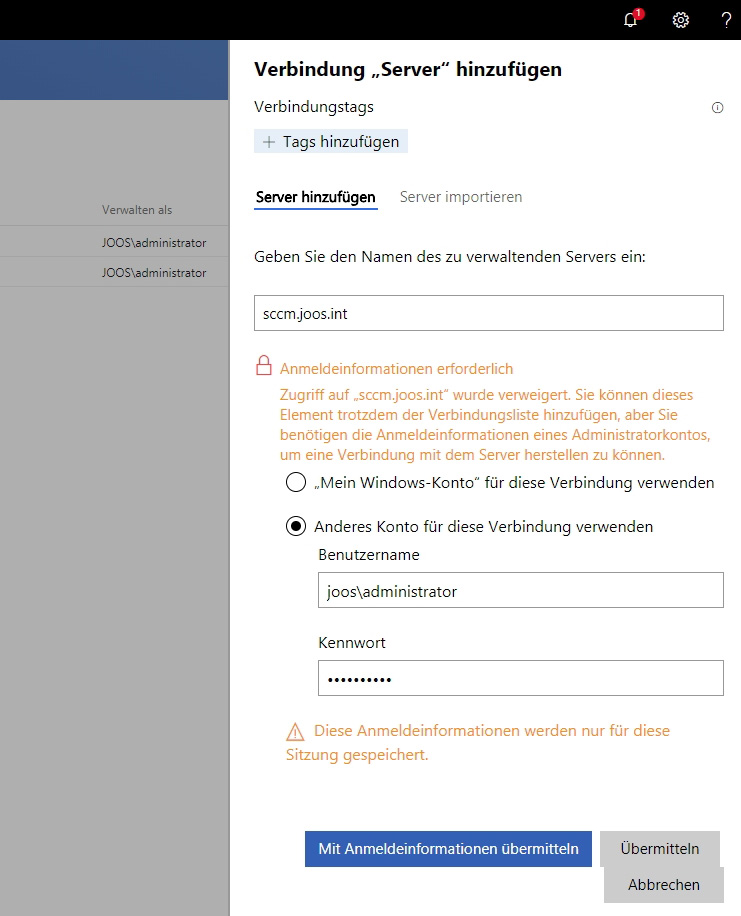Image resolution: width=741 pixels, height=916 pixels.
Task: Select "Mein Windows-Konto" for this connection
Action: (295, 482)
